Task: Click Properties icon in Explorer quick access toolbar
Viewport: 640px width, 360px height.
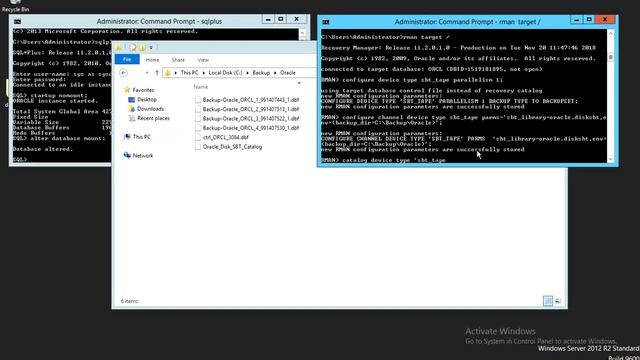Action: click(133, 47)
